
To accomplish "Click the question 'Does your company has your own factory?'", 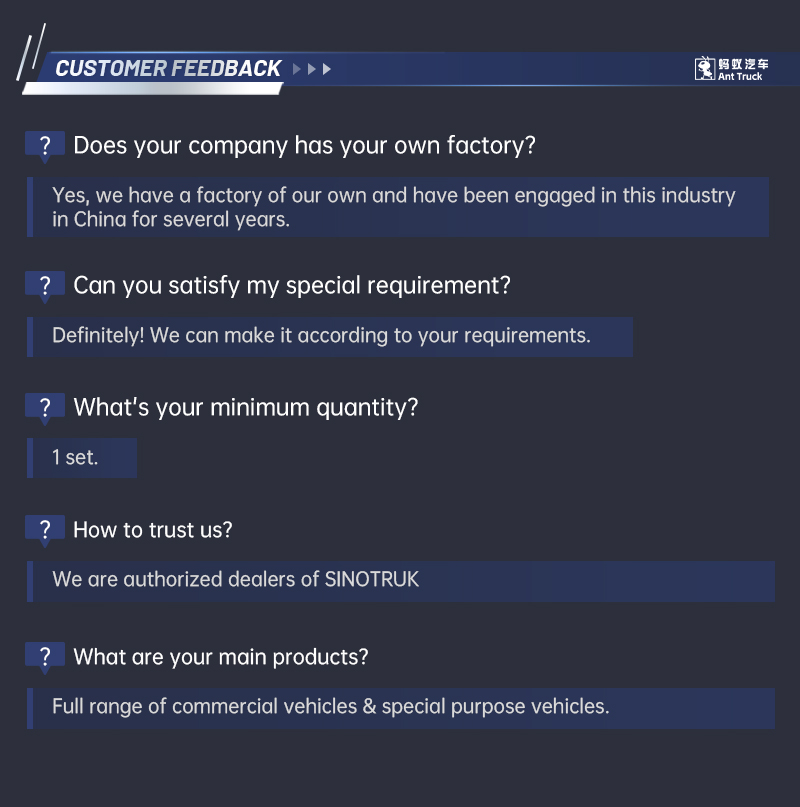I will click(304, 146).
